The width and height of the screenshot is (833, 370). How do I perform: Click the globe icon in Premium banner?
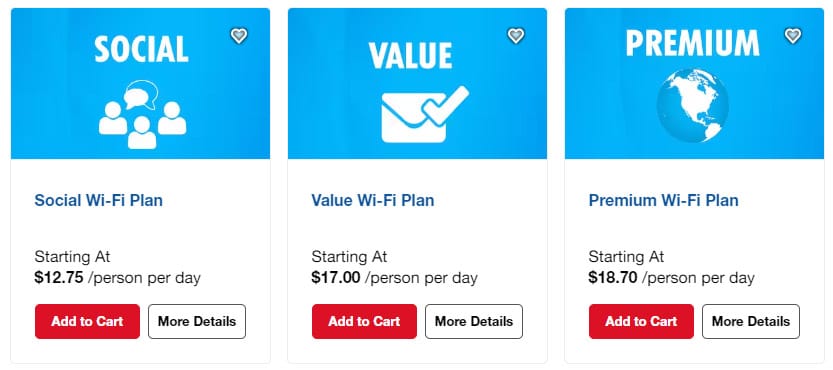coord(693,106)
